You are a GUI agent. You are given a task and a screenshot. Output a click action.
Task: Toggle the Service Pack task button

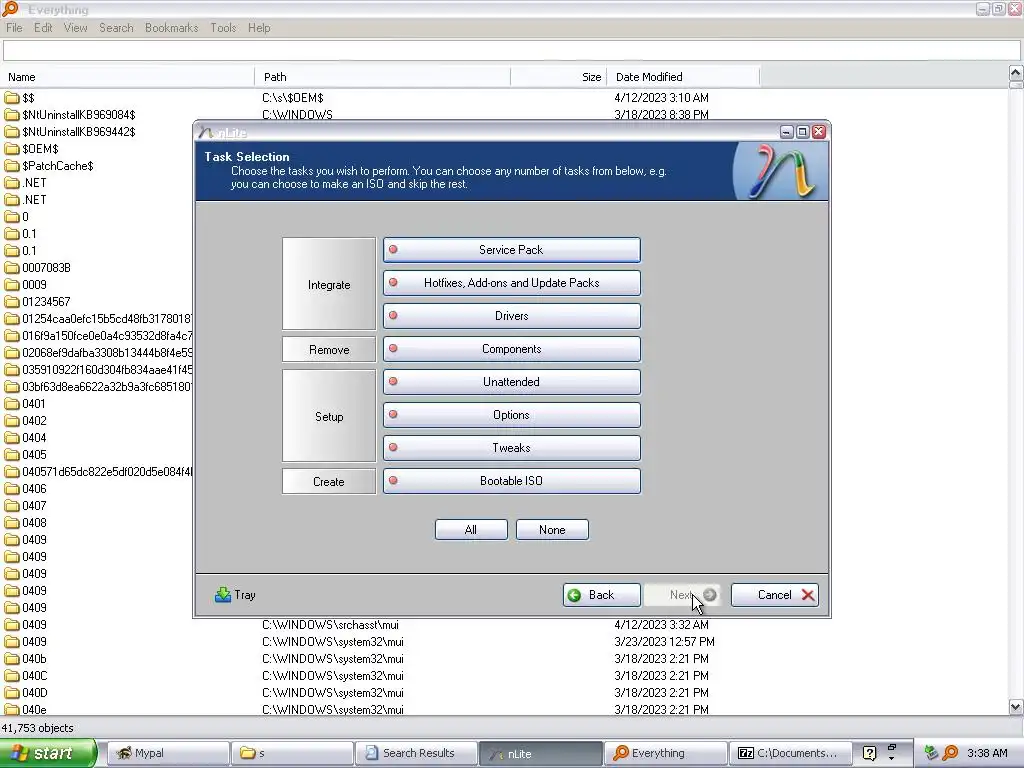pyautogui.click(x=511, y=249)
